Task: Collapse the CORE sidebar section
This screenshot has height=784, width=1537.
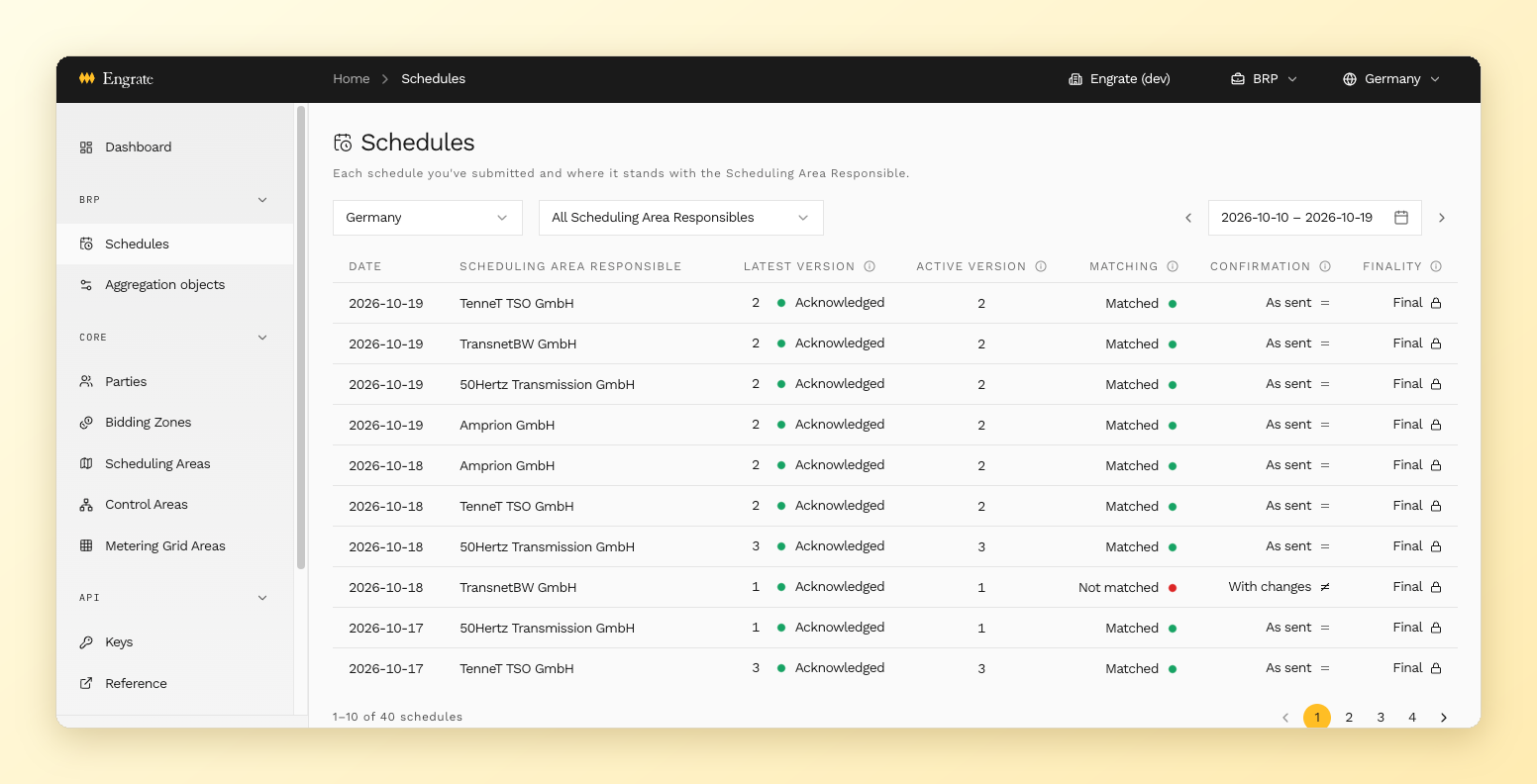Action: 262,338
